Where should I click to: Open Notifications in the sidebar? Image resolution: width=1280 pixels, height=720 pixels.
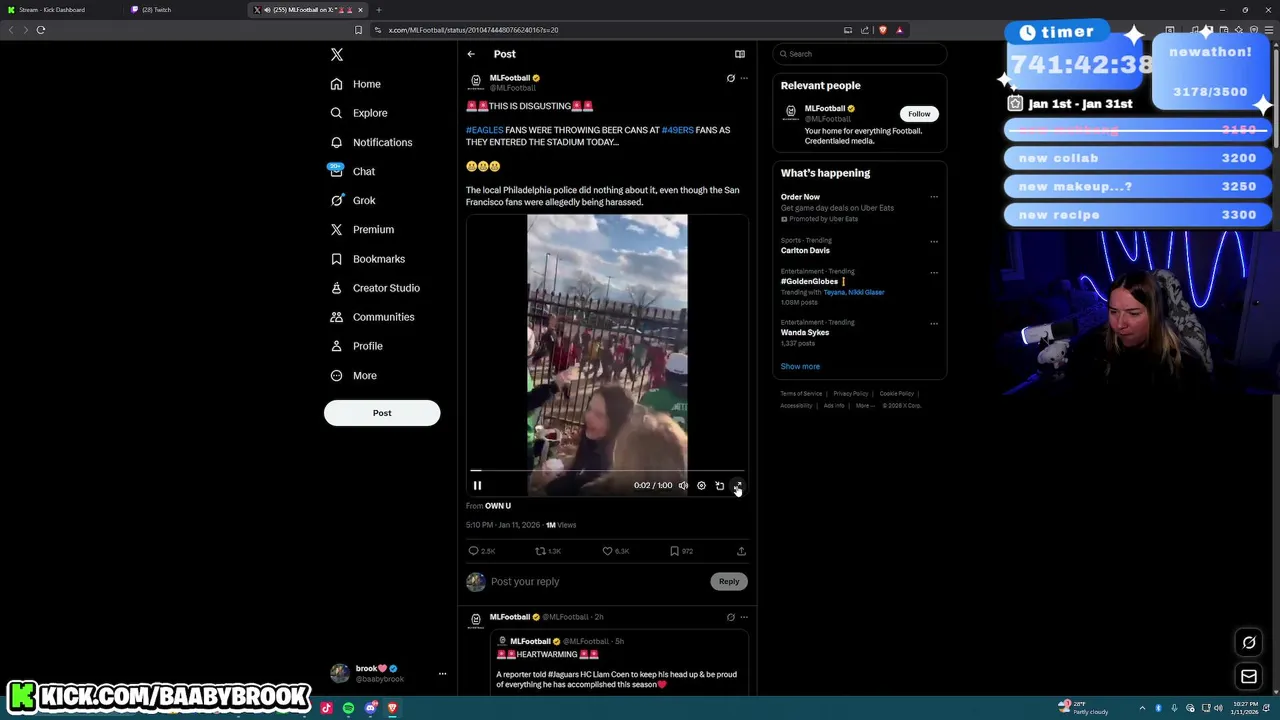pyautogui.click(x=371, y=142)
